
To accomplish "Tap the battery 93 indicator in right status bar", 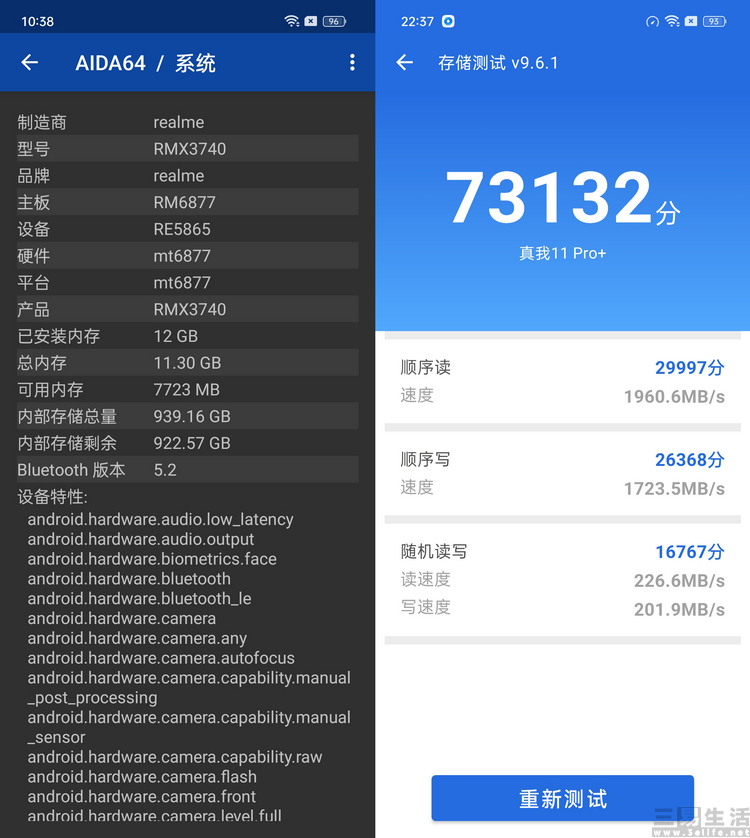I will 714,21.
